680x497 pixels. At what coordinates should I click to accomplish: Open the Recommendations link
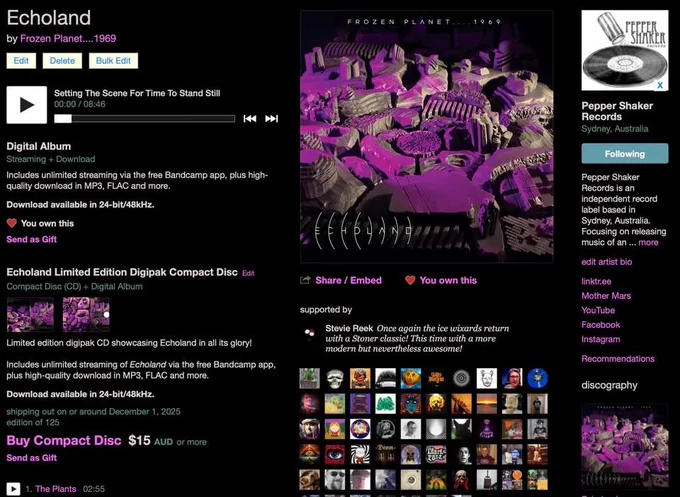point(618,359)
